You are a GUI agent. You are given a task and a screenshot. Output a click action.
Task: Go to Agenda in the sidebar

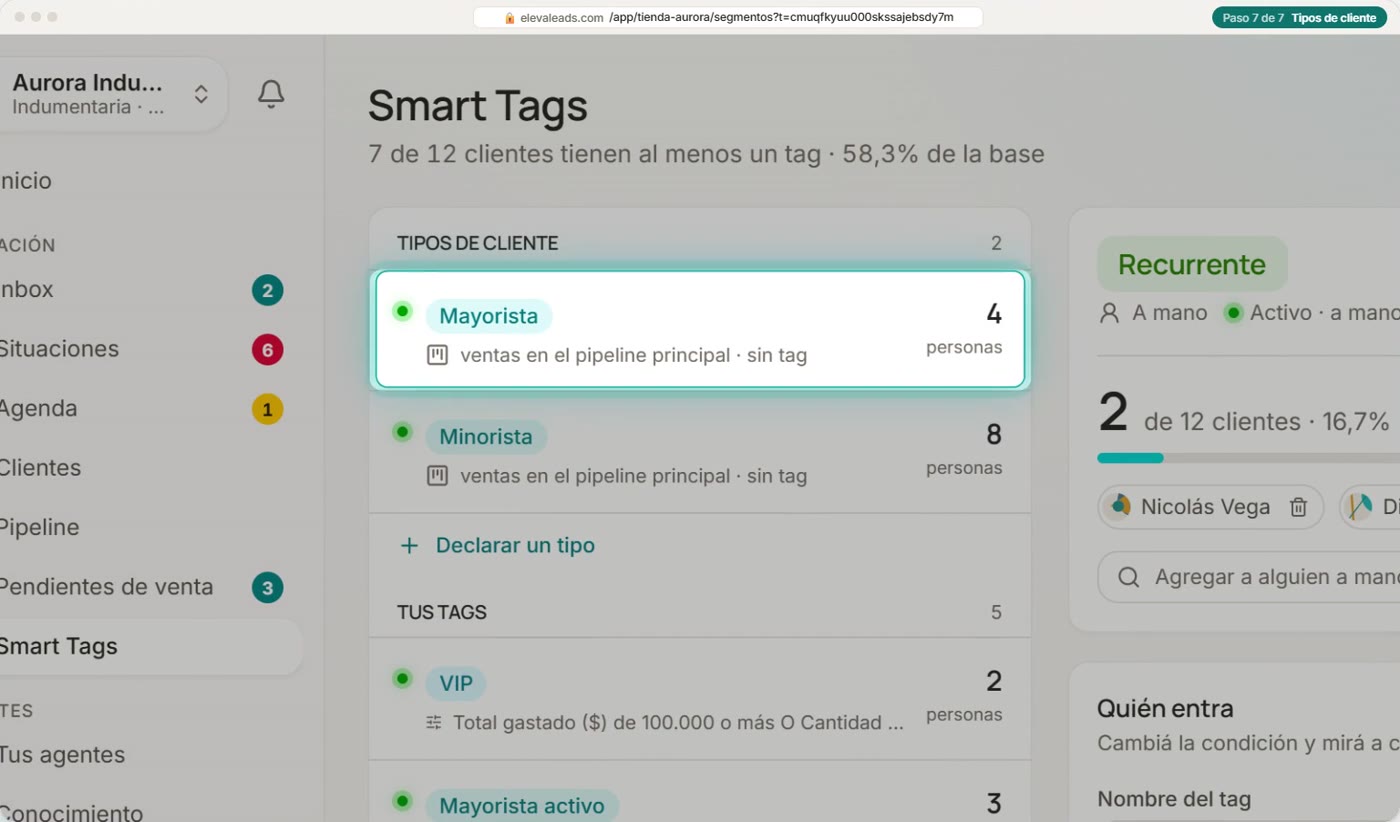[142, 409]
